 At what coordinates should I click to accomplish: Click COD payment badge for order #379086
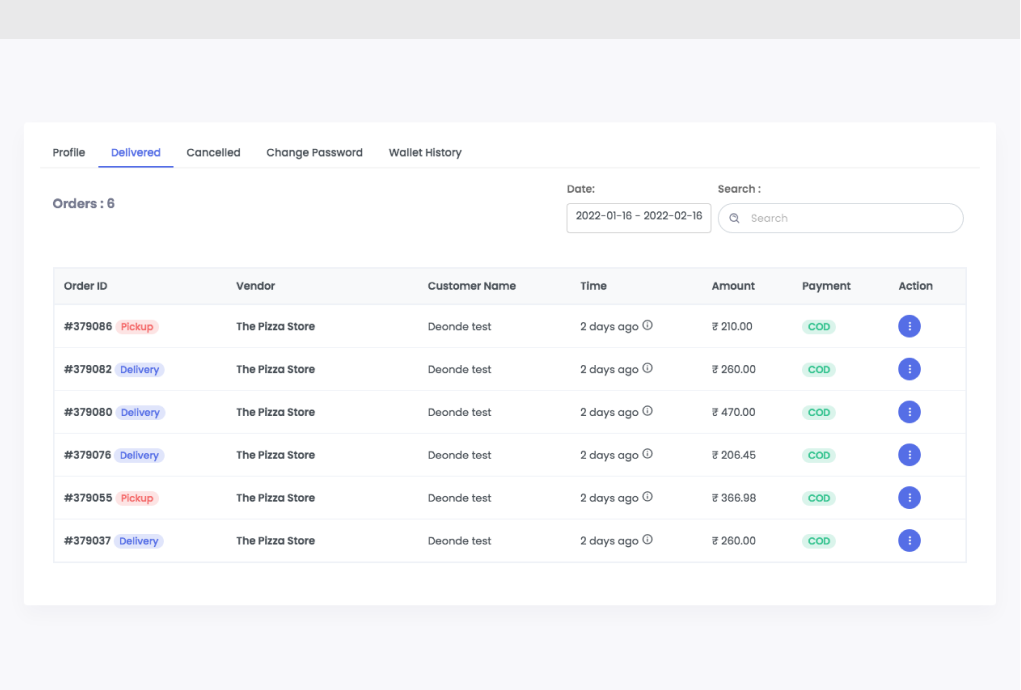(x=818, y=327)
